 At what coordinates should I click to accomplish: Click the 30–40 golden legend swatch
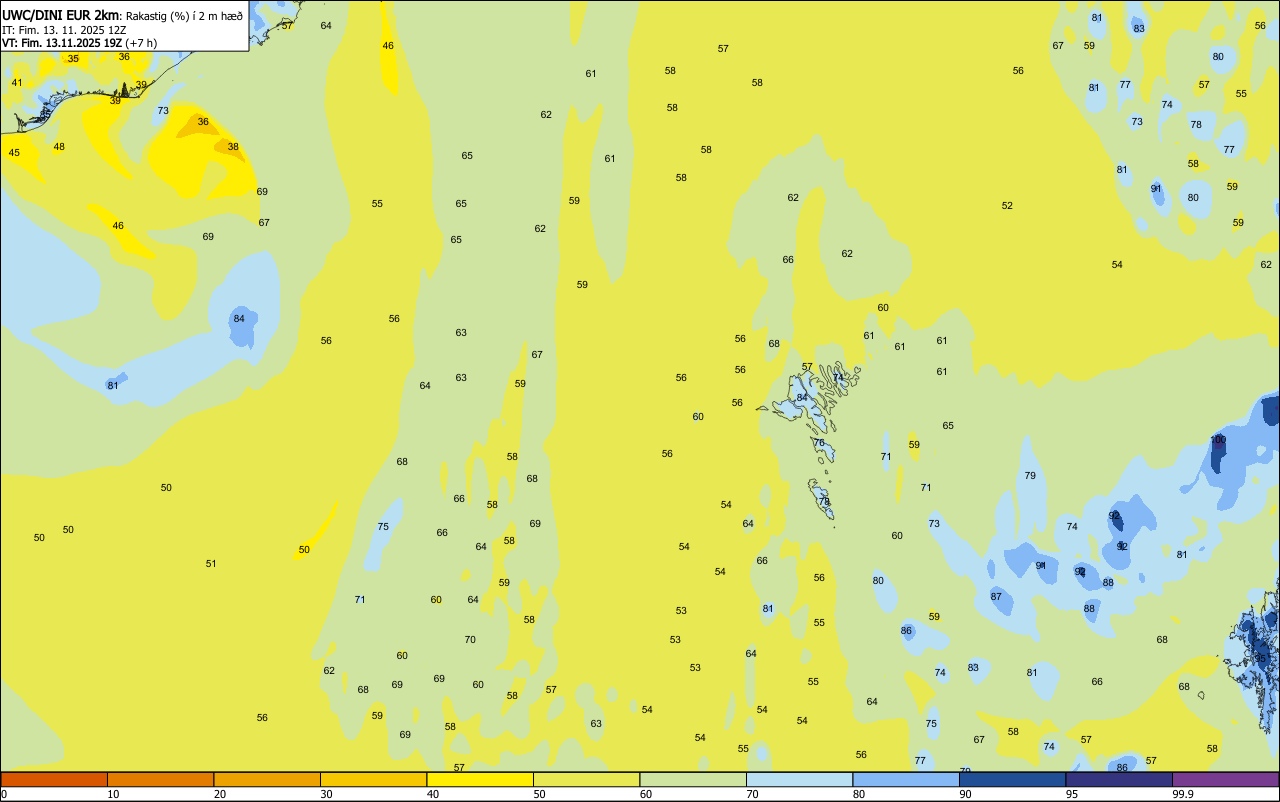pos(373,779)
